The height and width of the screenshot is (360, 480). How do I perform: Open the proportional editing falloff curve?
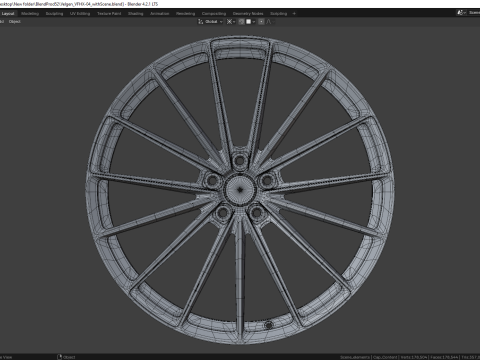point(270,22)
